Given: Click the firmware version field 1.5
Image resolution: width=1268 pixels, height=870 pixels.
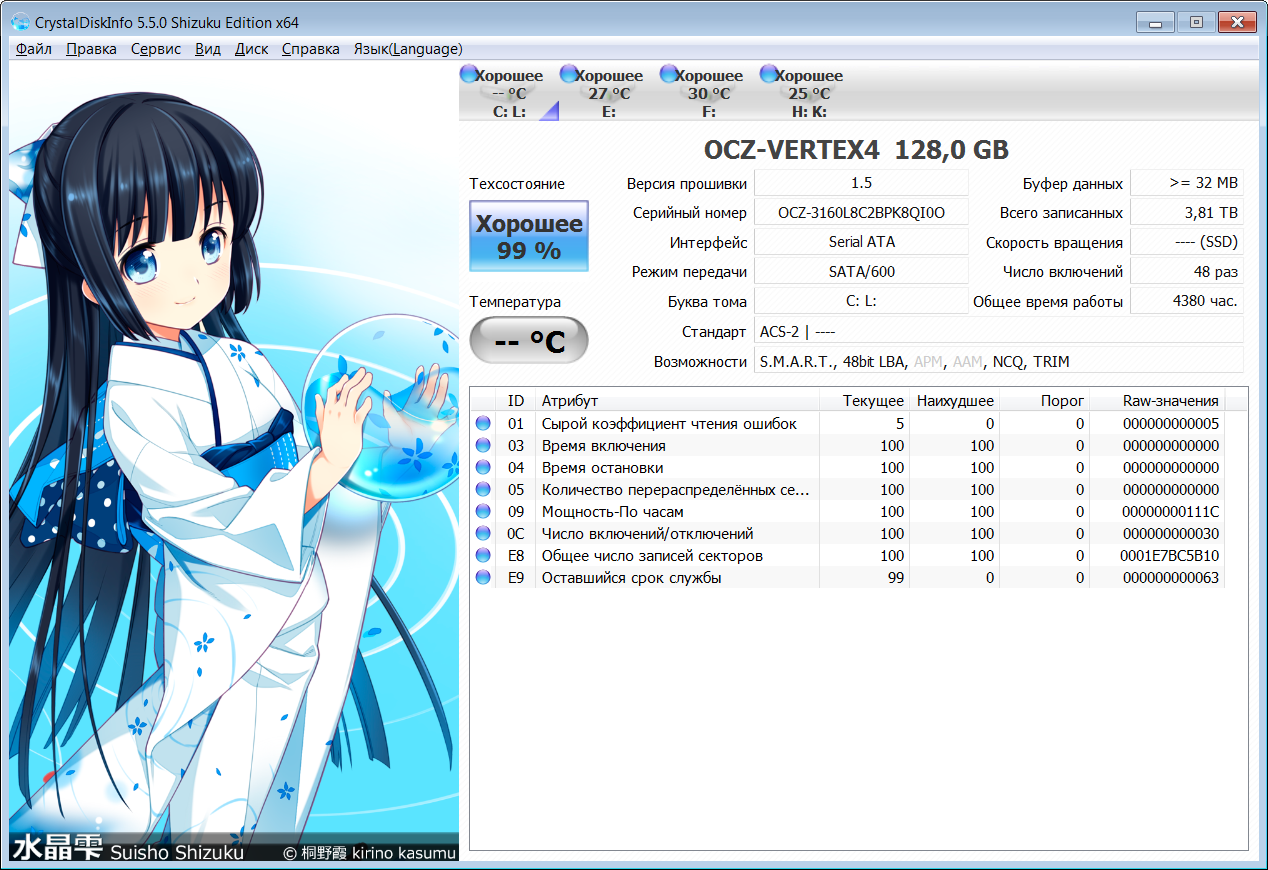Looking at the screenshot, I should pyautogui.click(x=861, y=183).
